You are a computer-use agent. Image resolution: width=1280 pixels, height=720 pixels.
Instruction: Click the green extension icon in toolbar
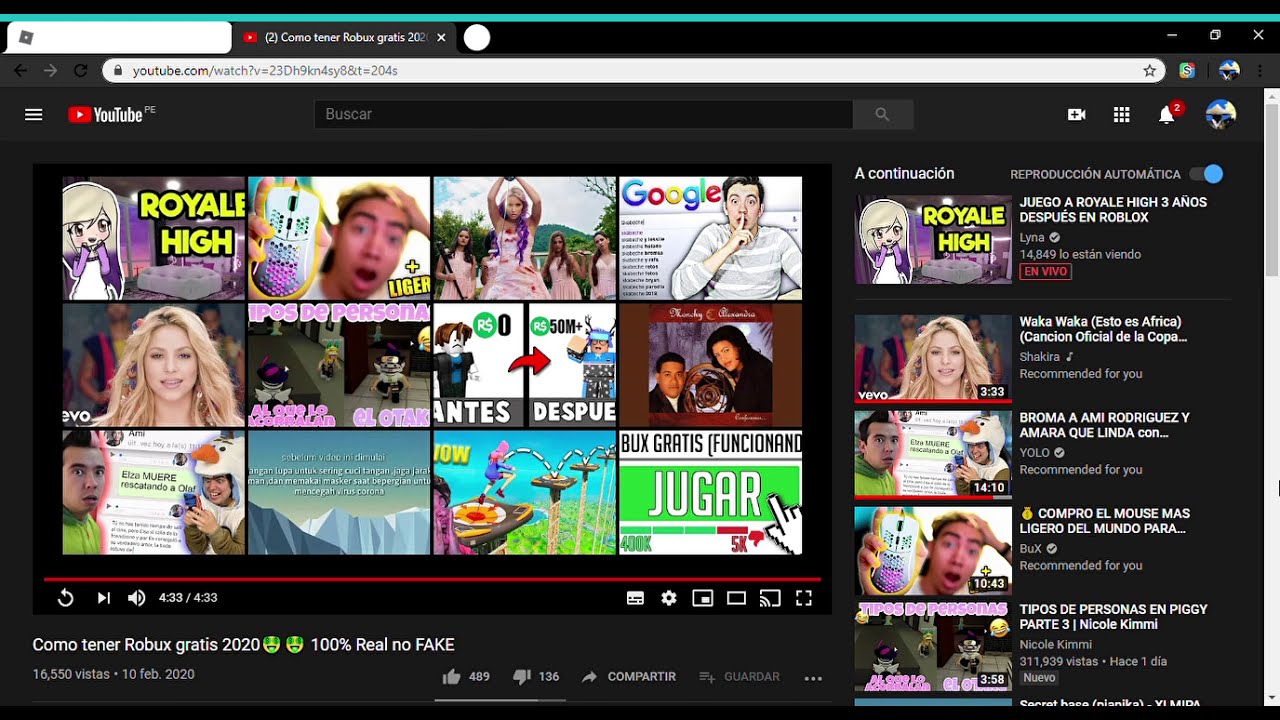pyautogui.click(x=1187, y=71)
